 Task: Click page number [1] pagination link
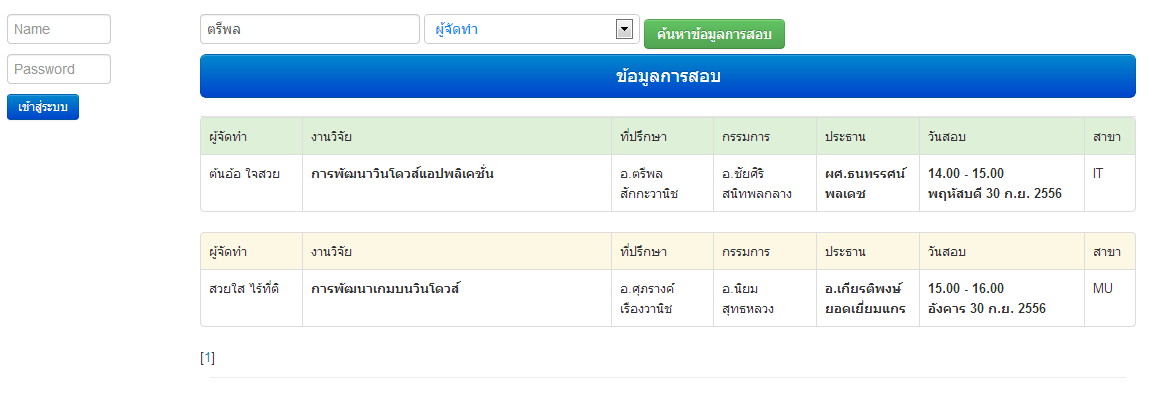coord(207,357)
